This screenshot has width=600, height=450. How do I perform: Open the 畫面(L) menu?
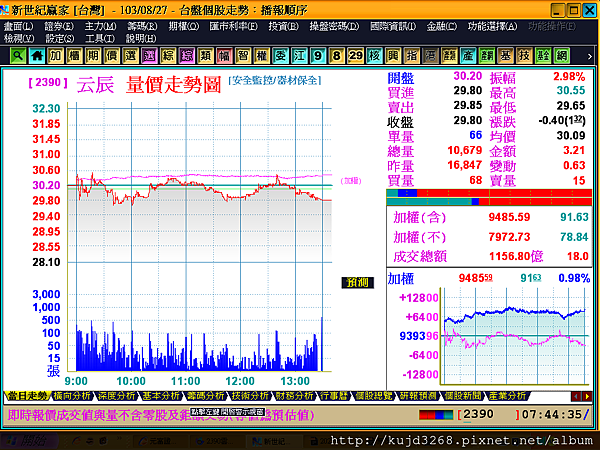[x=18, y=26]
